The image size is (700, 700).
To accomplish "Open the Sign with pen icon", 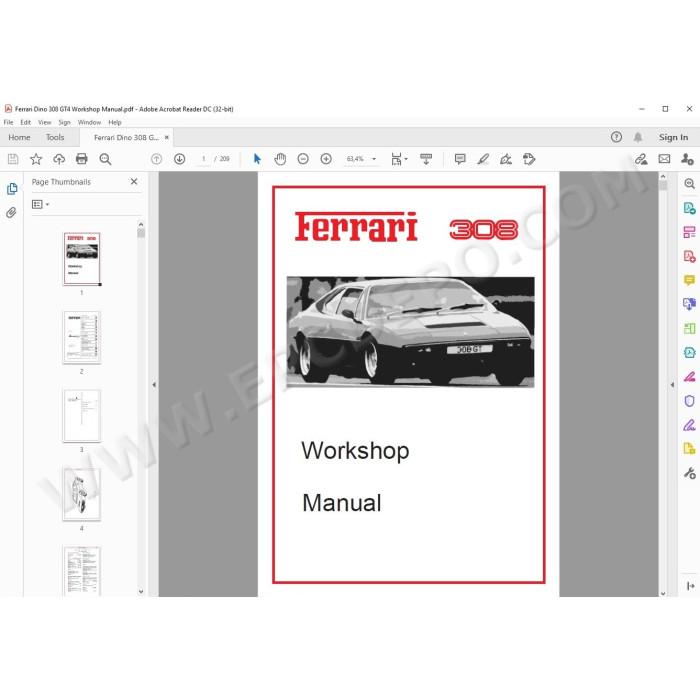I will (x=506, y=159).
